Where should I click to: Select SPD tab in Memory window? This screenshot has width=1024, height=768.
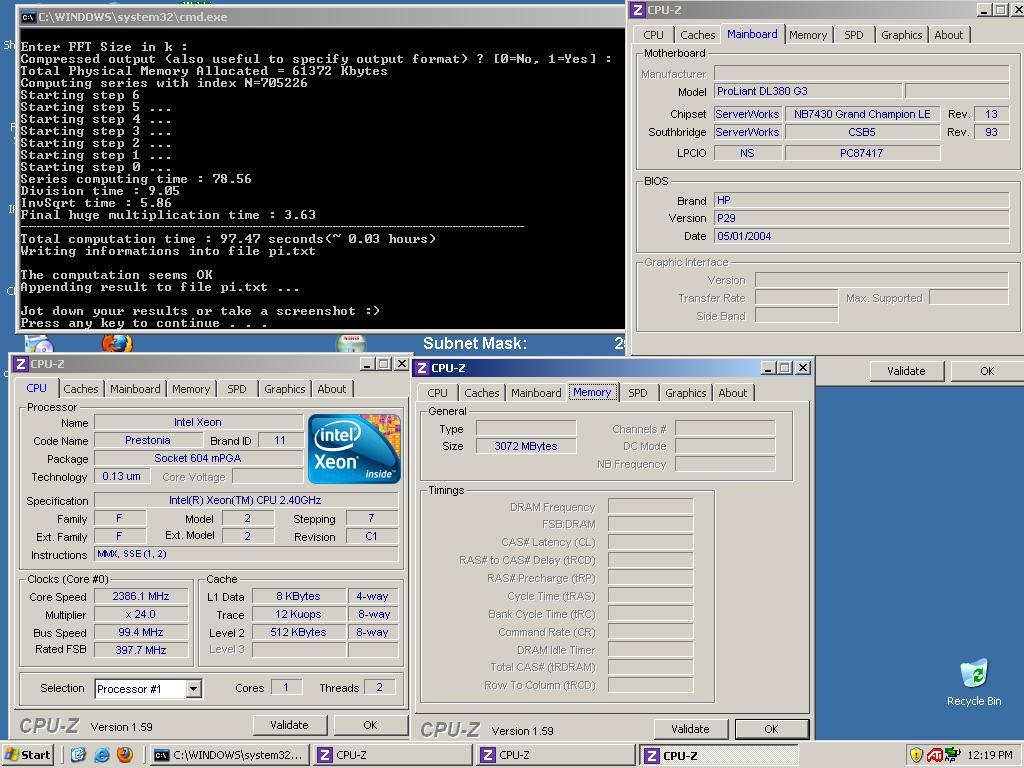click(637, 392)
